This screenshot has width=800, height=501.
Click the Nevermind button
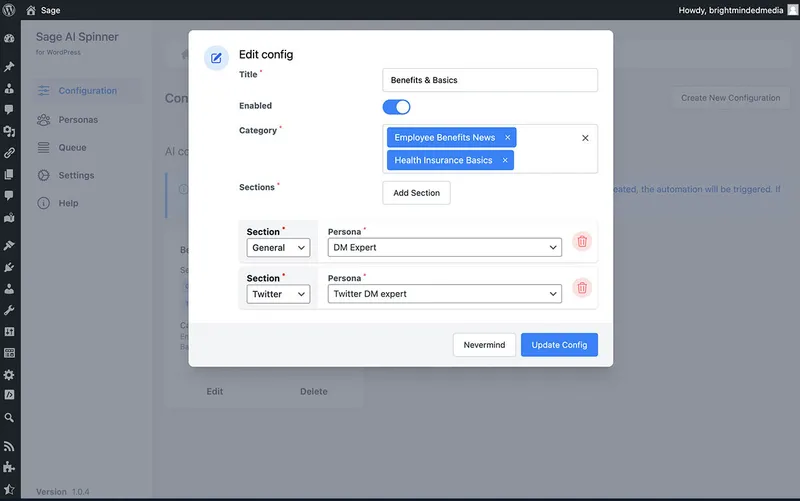[484, 345]
